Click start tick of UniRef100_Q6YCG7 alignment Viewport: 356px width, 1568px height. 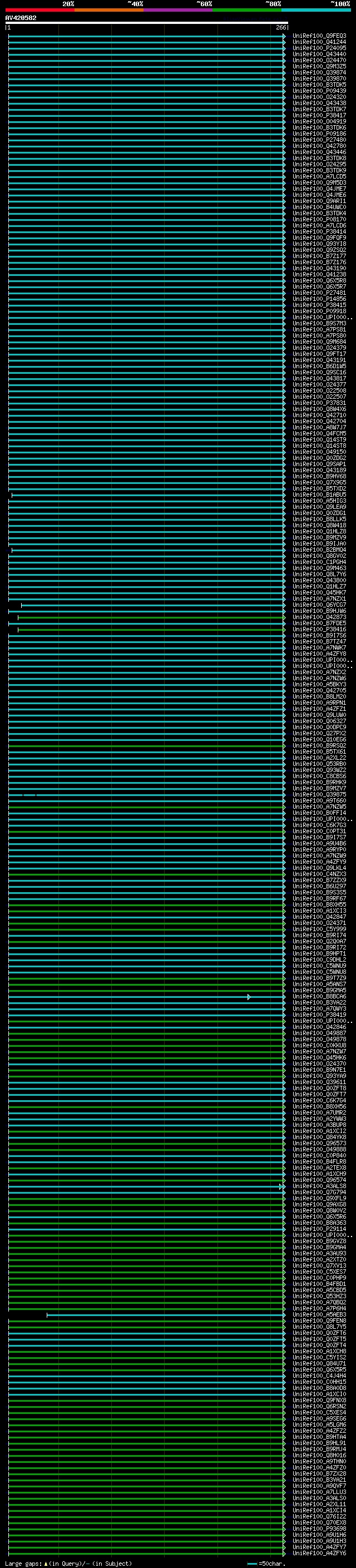[22, 605]
